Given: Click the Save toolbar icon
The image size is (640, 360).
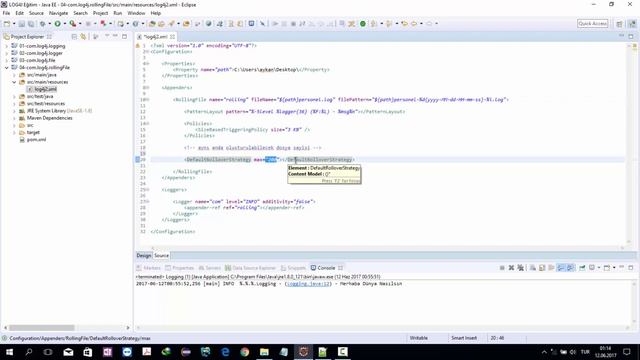Looking at the screenshot, I should (x=21, y=24).
